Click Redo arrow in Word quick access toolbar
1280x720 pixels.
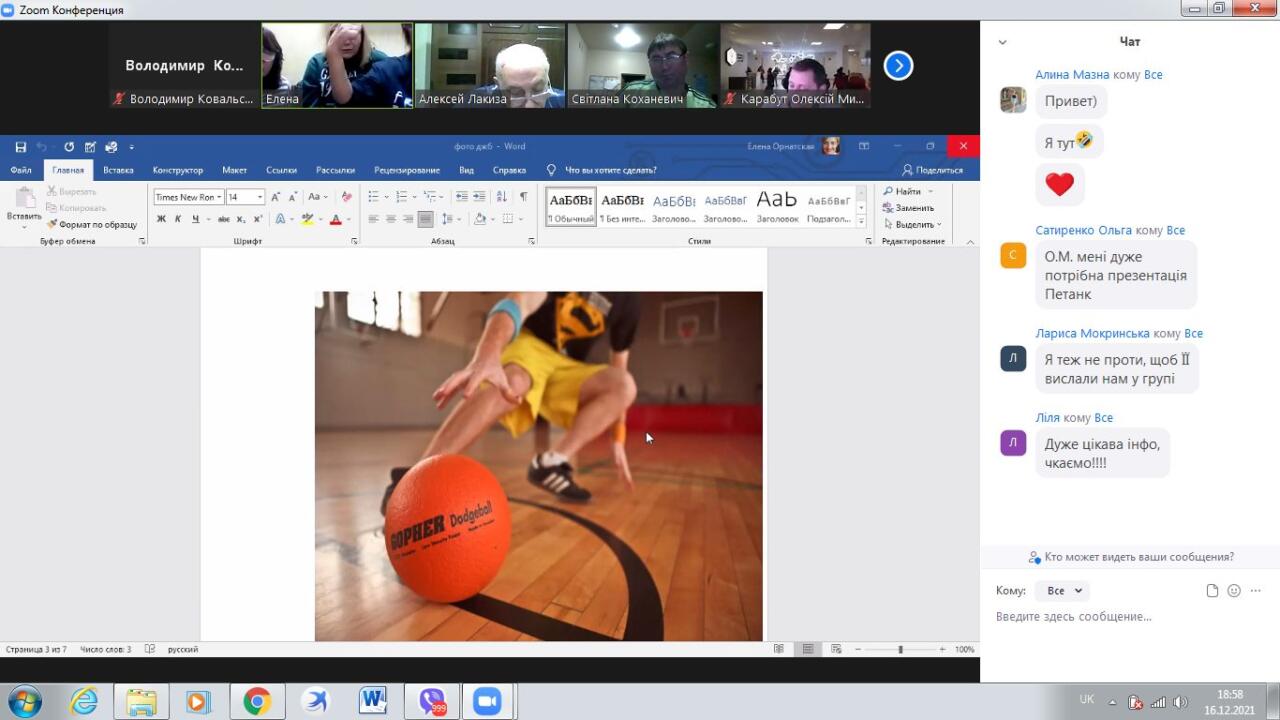69,147
